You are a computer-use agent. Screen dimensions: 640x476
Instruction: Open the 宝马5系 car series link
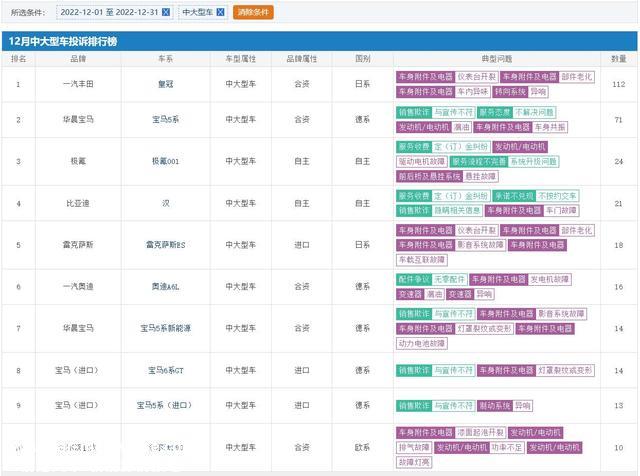click(165, 120)
